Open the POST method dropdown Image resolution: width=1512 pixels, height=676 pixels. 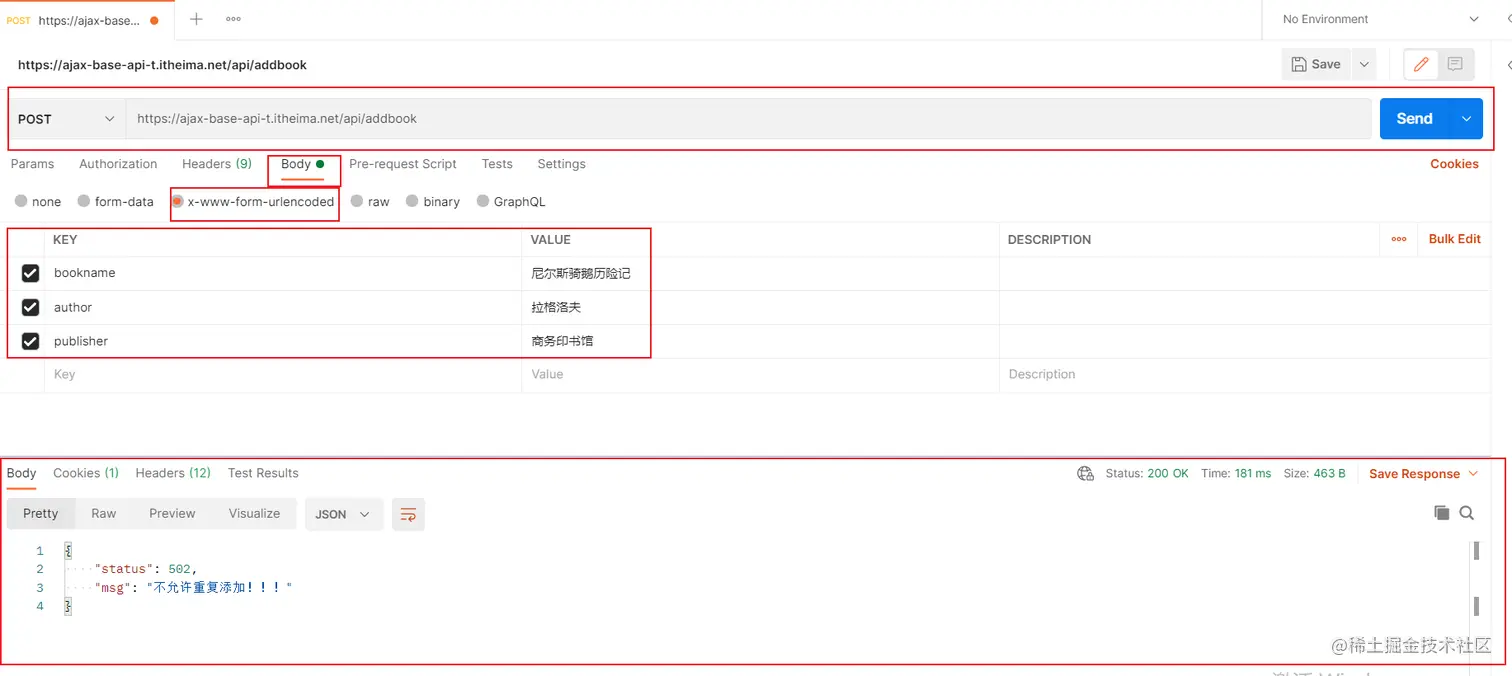pos(66,119)
